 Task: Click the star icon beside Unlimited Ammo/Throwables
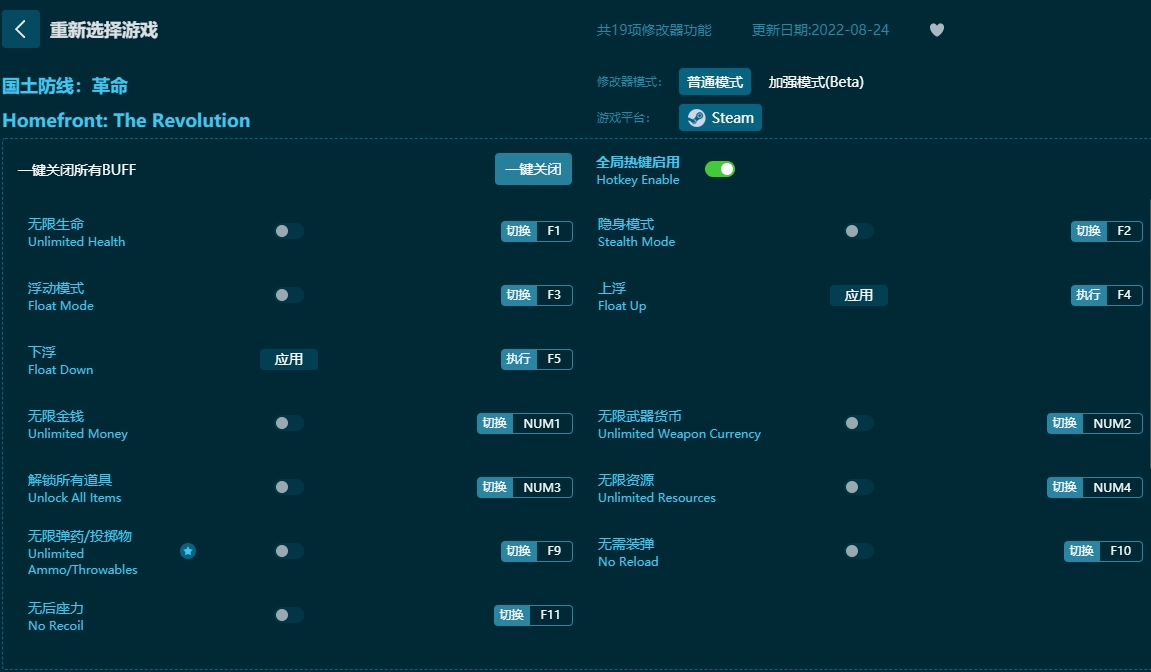(x=188, y=551)
